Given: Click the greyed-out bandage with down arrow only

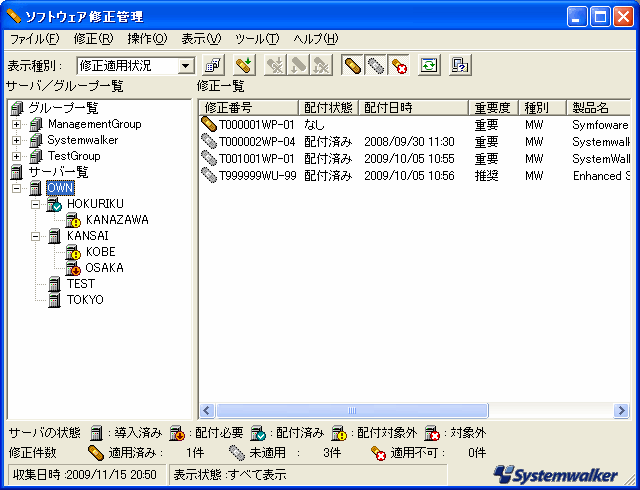Looking at the screenshot, I should point(298,65).
